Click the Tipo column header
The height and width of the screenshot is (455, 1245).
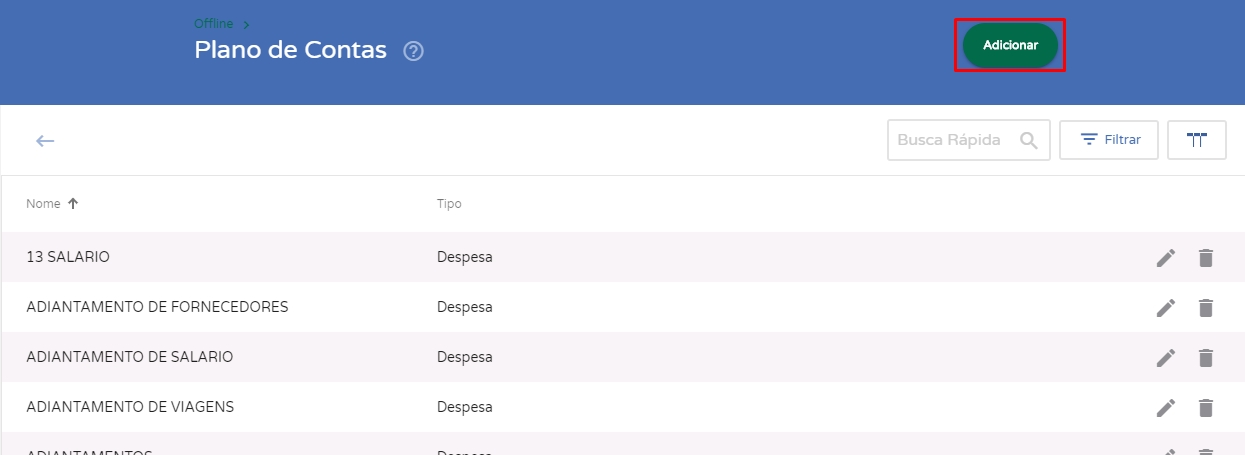pyautogui.click(x=449, y=203)
